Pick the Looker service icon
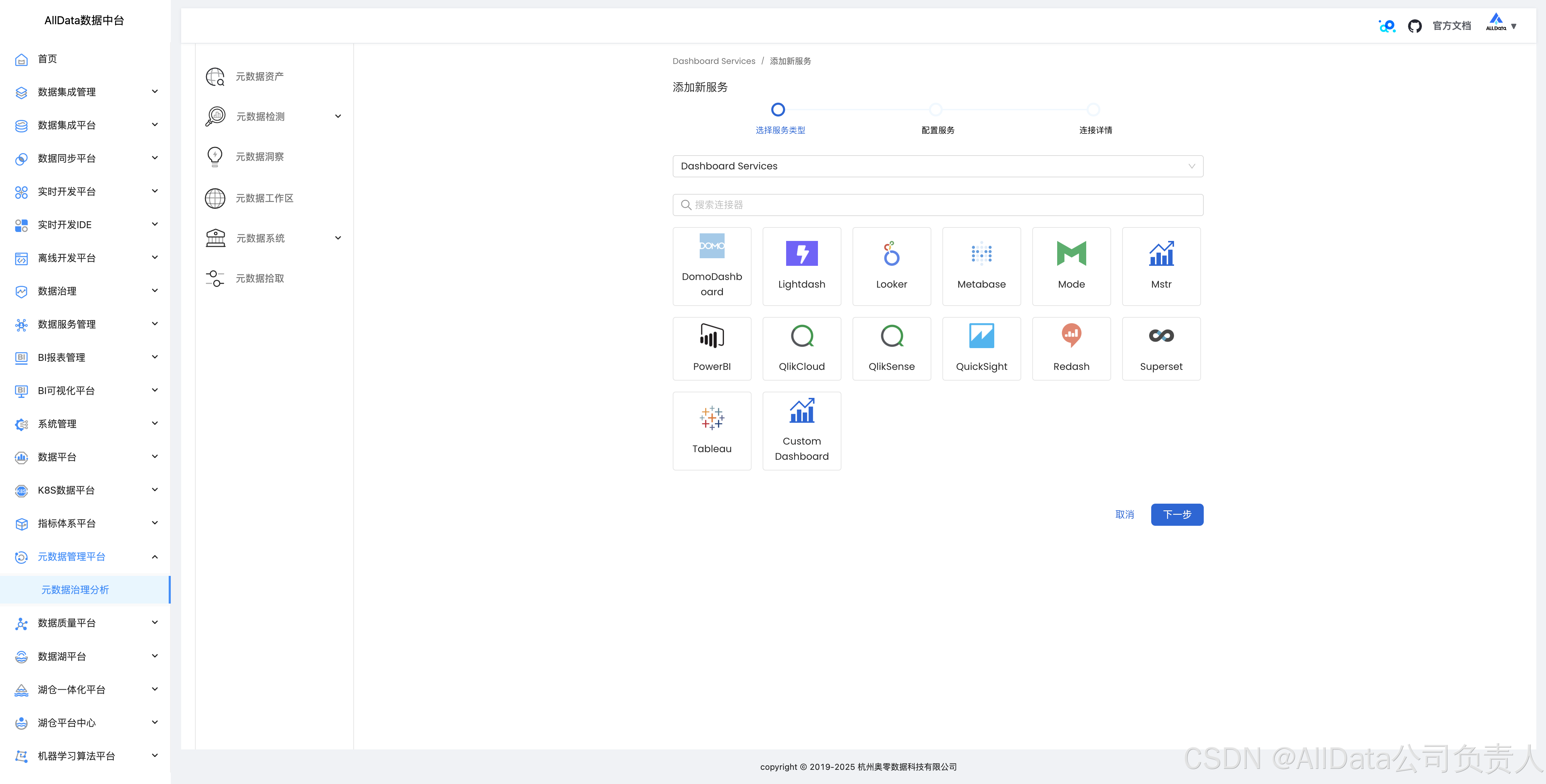The height and width of the screenshot is (784, 1546). coord(891,253)
